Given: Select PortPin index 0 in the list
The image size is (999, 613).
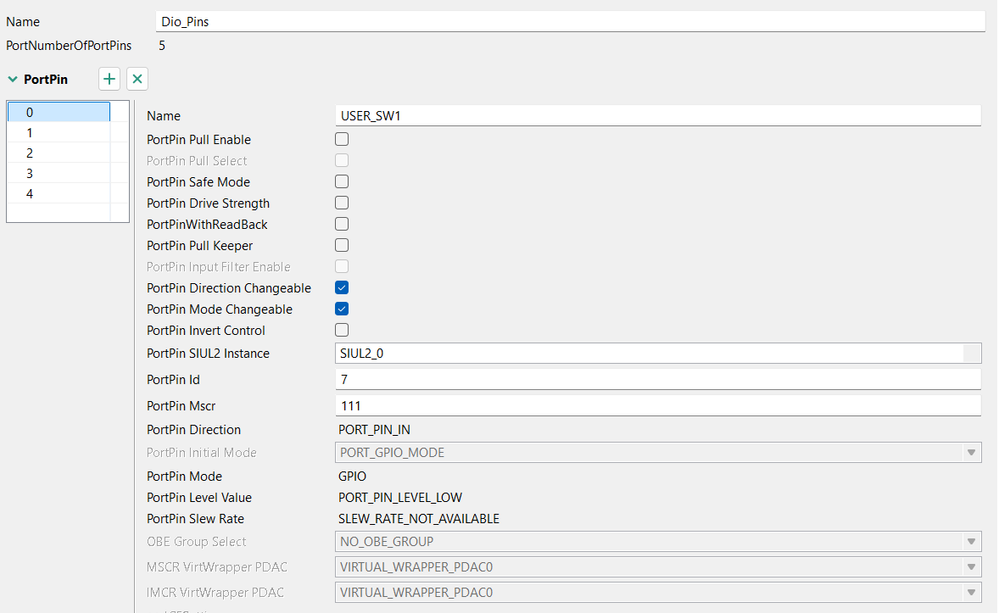Looking at the screenshot, I should coord(58,112).
